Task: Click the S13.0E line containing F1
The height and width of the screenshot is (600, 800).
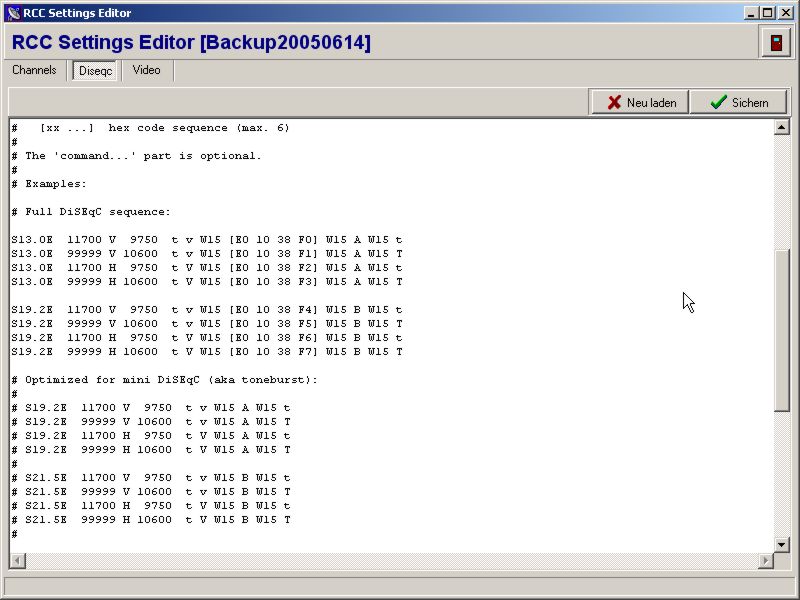Action: coord(207,254)
